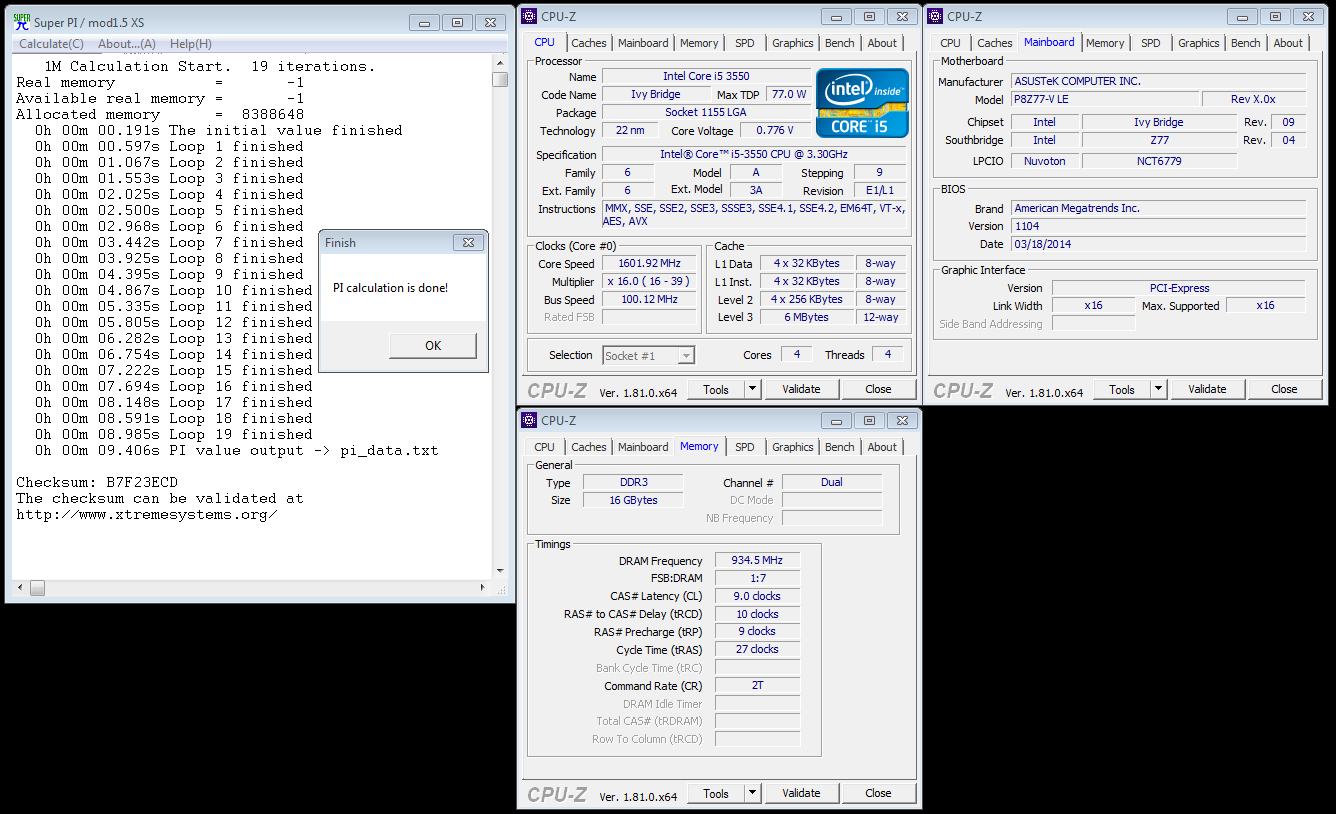Switch to About tab in CPU window
This screenshot has width=1336, height=814.
[x=882, y=43]
